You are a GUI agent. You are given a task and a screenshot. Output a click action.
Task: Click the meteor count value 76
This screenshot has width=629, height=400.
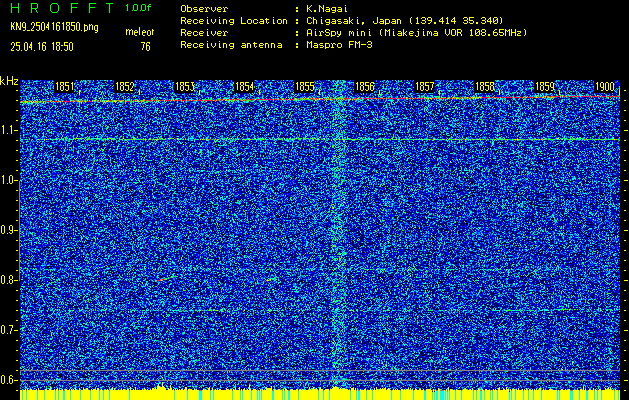[146, 47]
